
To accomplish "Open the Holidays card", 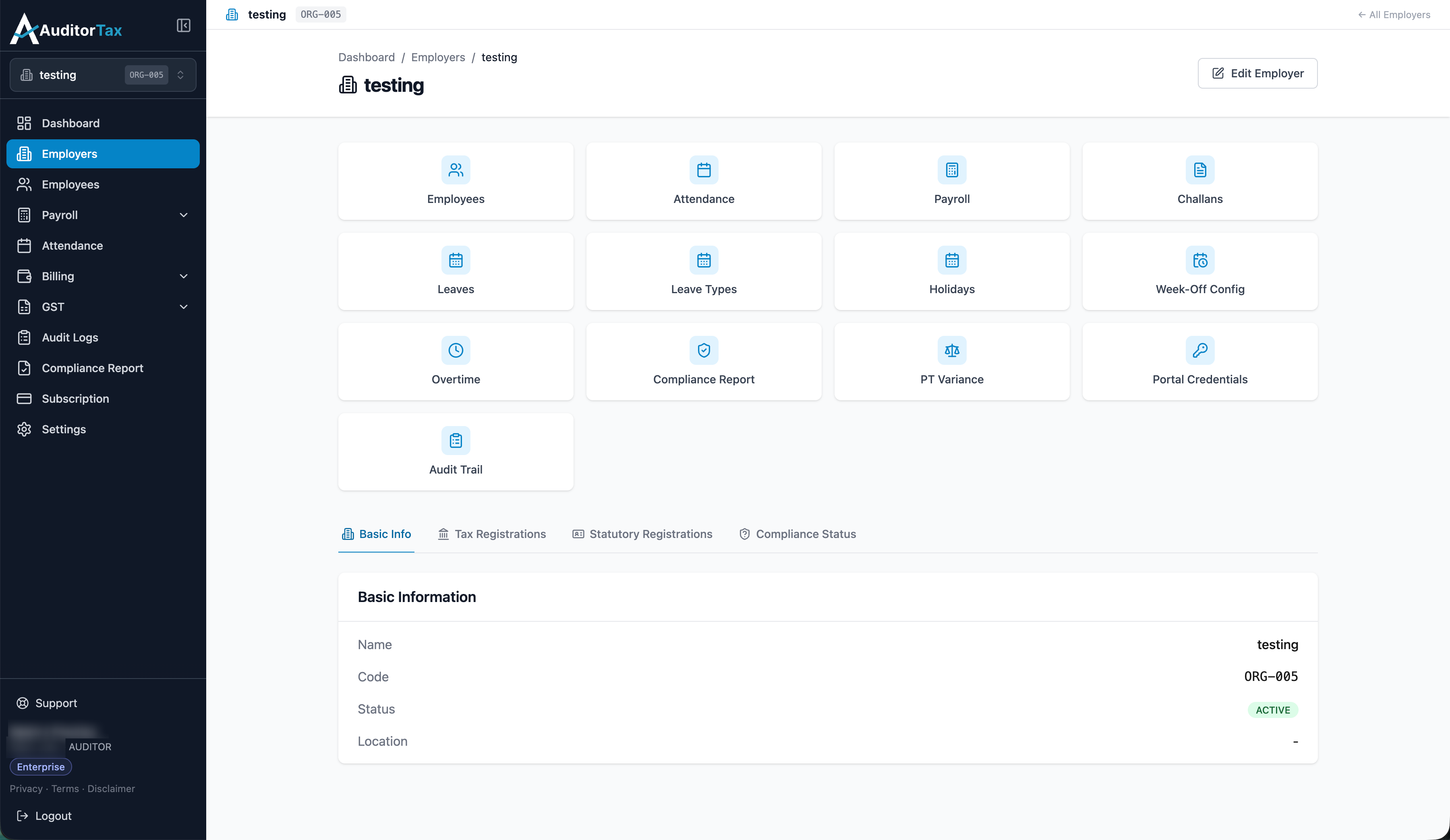I will click(952, 271).
